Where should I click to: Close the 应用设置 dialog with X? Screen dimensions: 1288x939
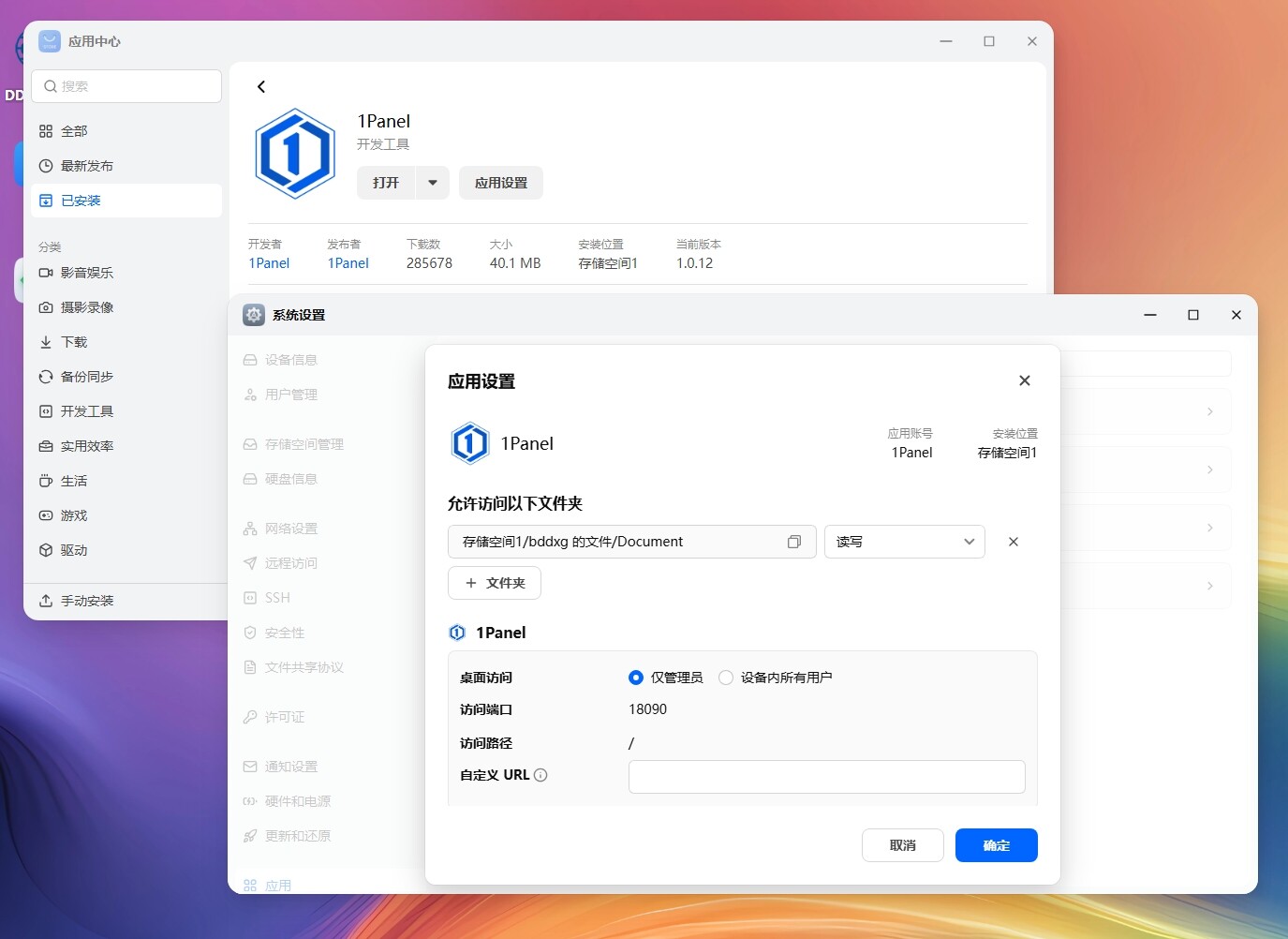point(1024,380)
